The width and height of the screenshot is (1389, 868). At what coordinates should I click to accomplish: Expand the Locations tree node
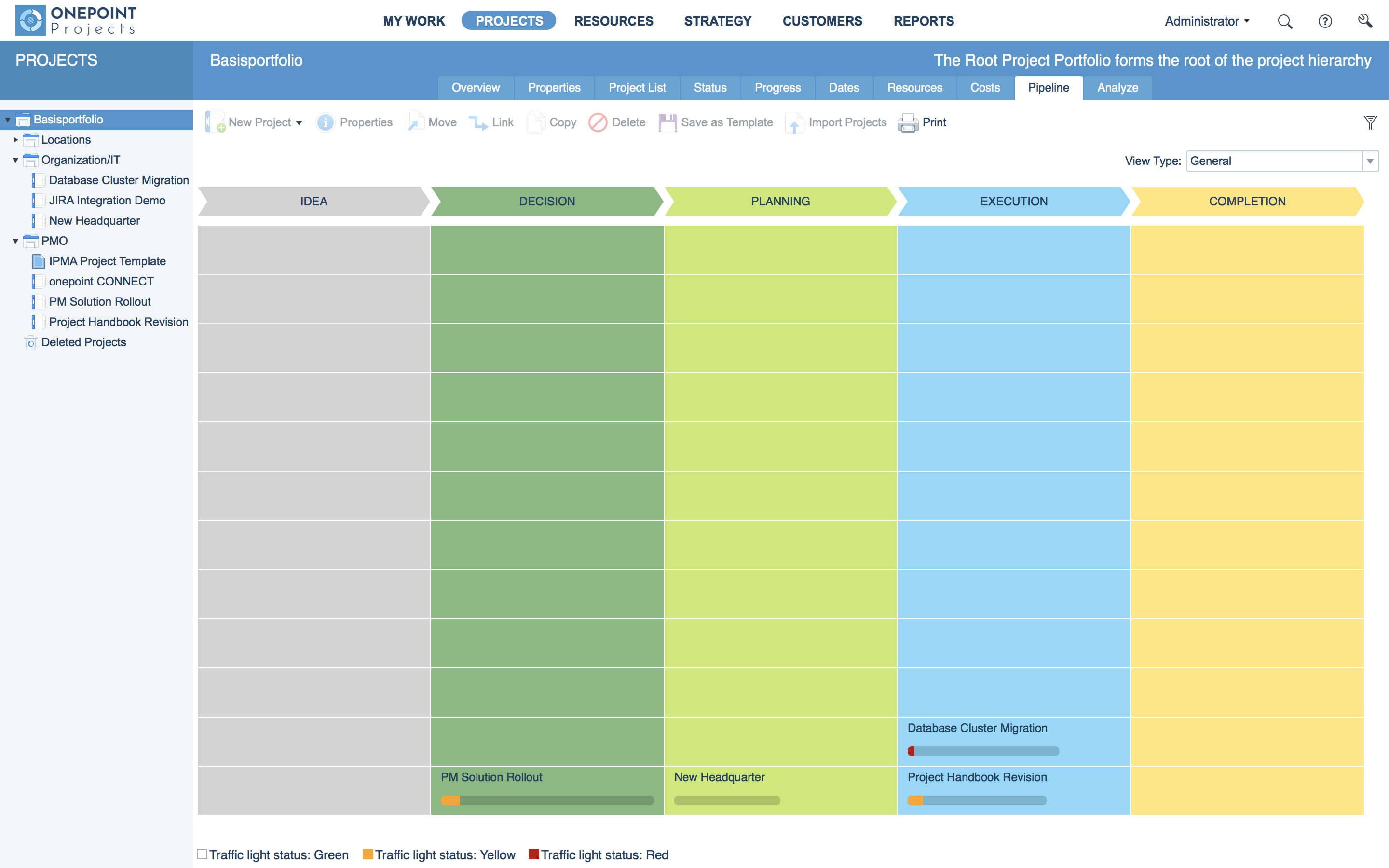[15, 139]
